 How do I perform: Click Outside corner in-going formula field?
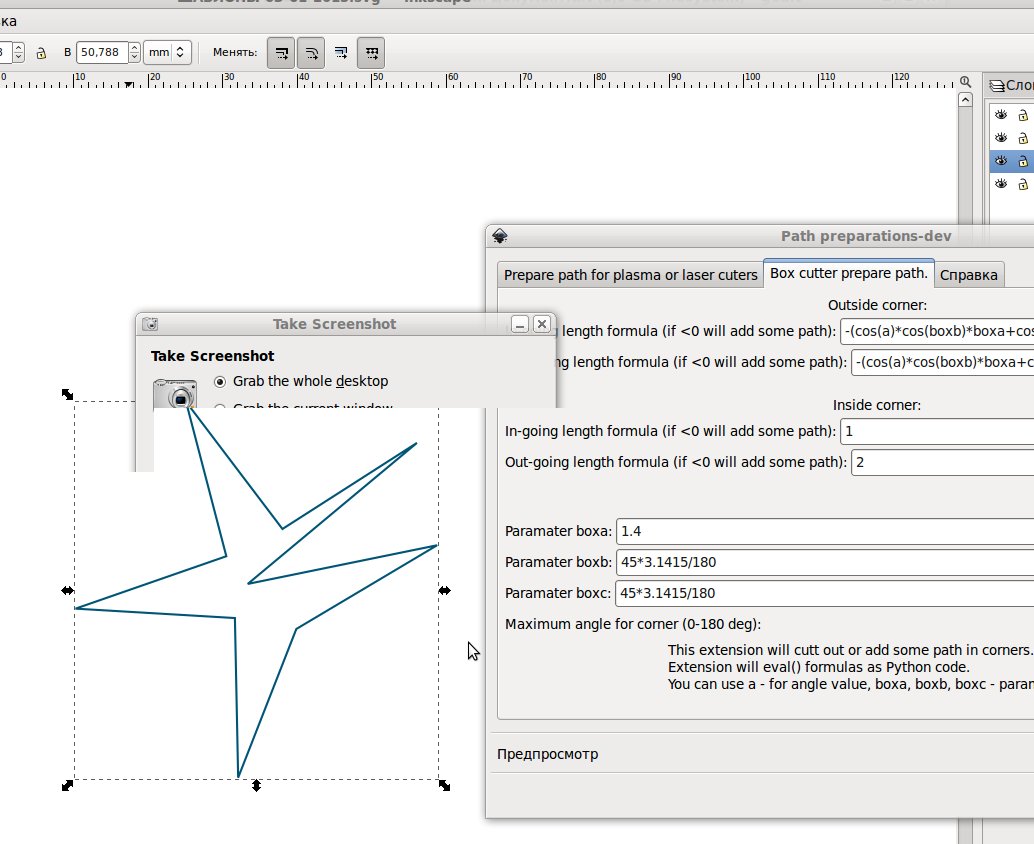937,331
